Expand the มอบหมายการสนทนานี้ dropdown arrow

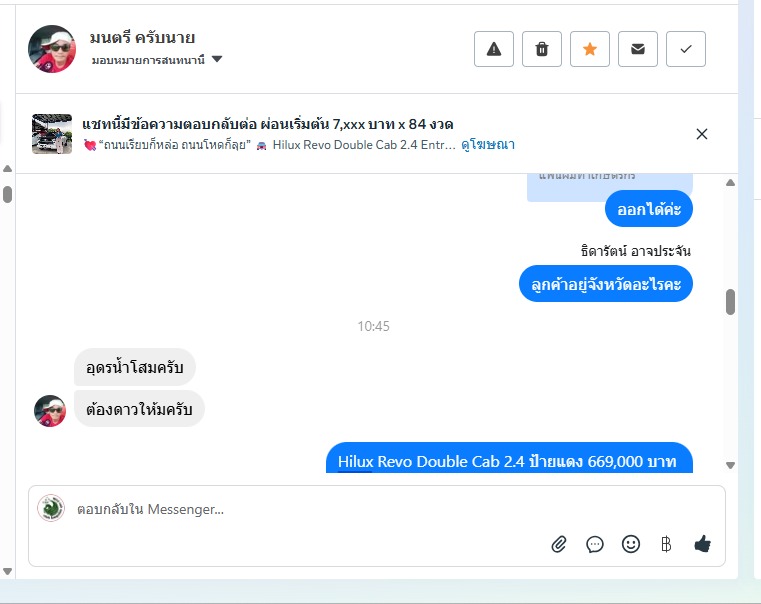click(217, 59)
